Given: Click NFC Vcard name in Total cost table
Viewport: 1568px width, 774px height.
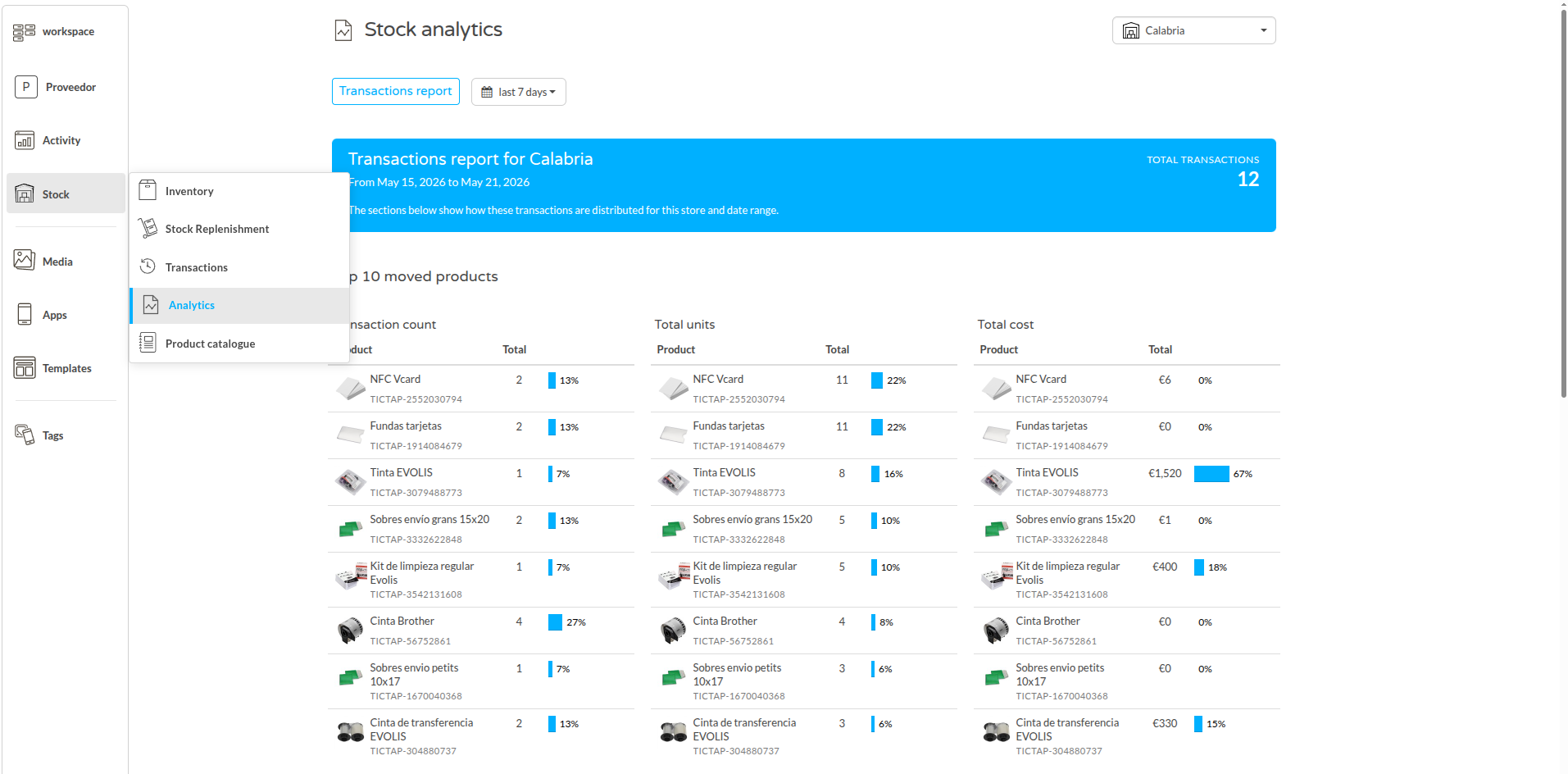Looking at the screenshot, I should pos(1041,379).
